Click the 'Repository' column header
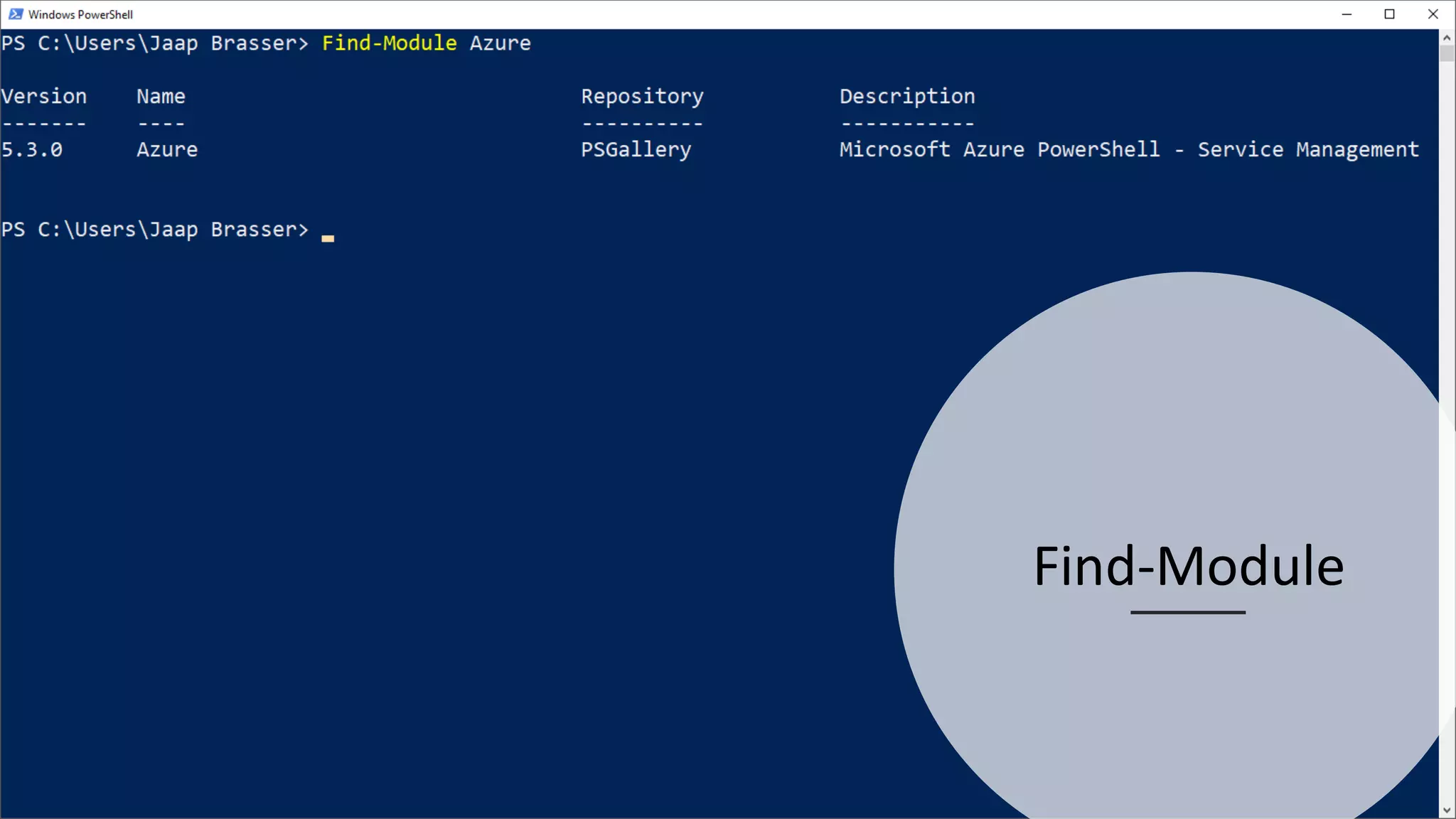Image resolution: width=1456 pixels, height=819 pixels. (x=642, y=97)
